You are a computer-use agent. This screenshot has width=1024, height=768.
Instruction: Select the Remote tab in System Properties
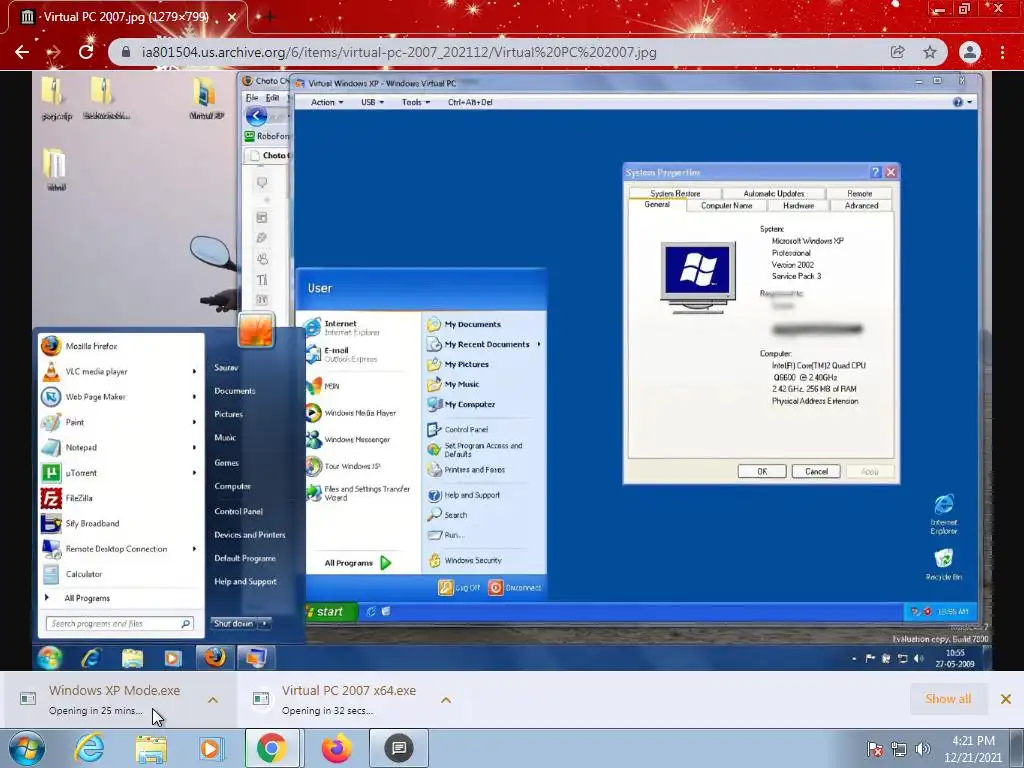point(859,193)
